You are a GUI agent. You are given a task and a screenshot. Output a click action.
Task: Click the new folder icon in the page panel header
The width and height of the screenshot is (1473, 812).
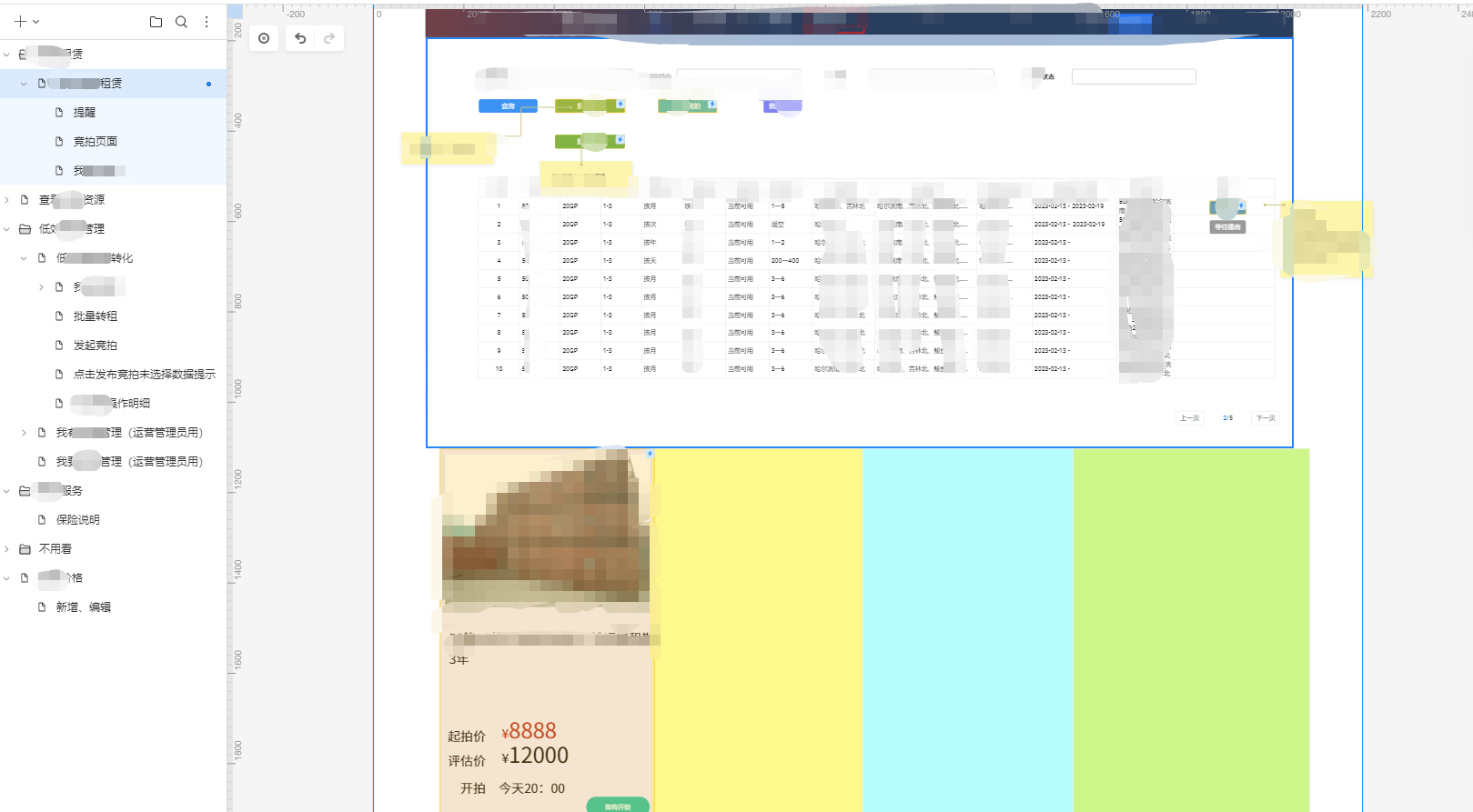(156, 22)
